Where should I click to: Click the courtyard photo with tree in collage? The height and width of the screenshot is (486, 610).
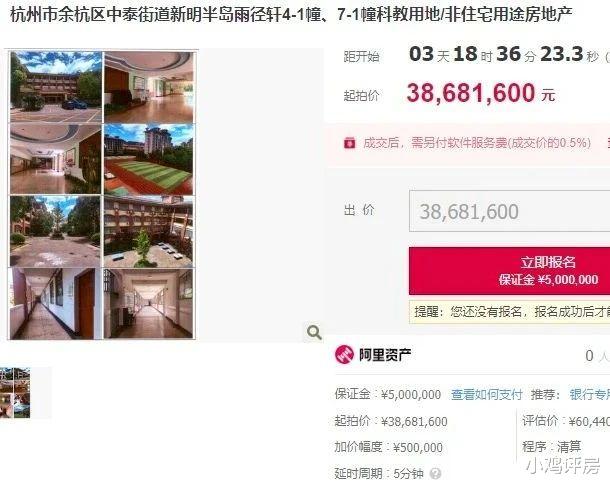click(x=149, y=232)
